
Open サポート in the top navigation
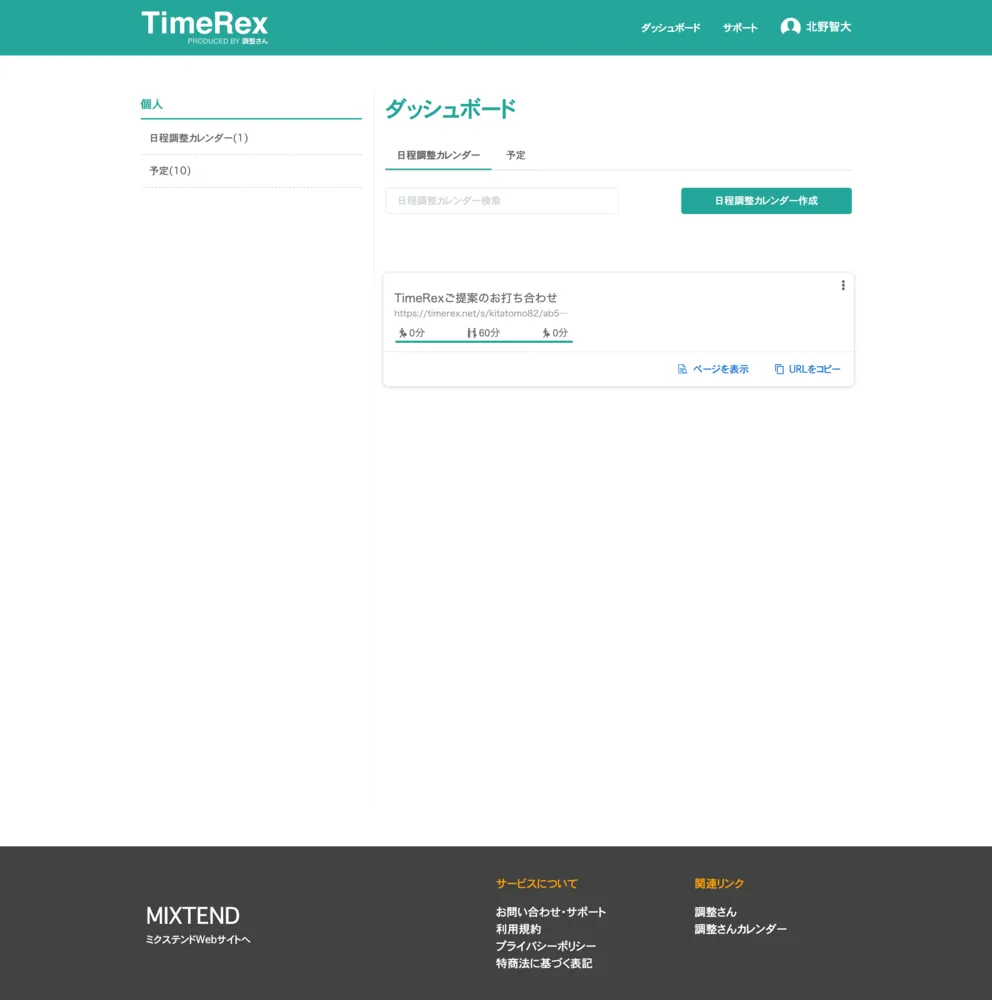(740, 28)
